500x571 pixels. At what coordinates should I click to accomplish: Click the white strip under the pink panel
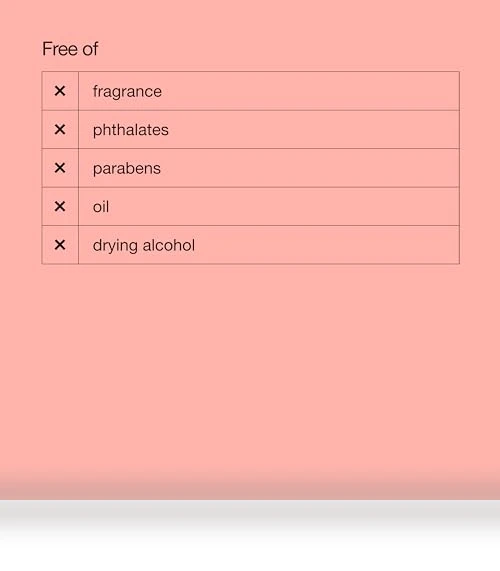click(250, 555)
